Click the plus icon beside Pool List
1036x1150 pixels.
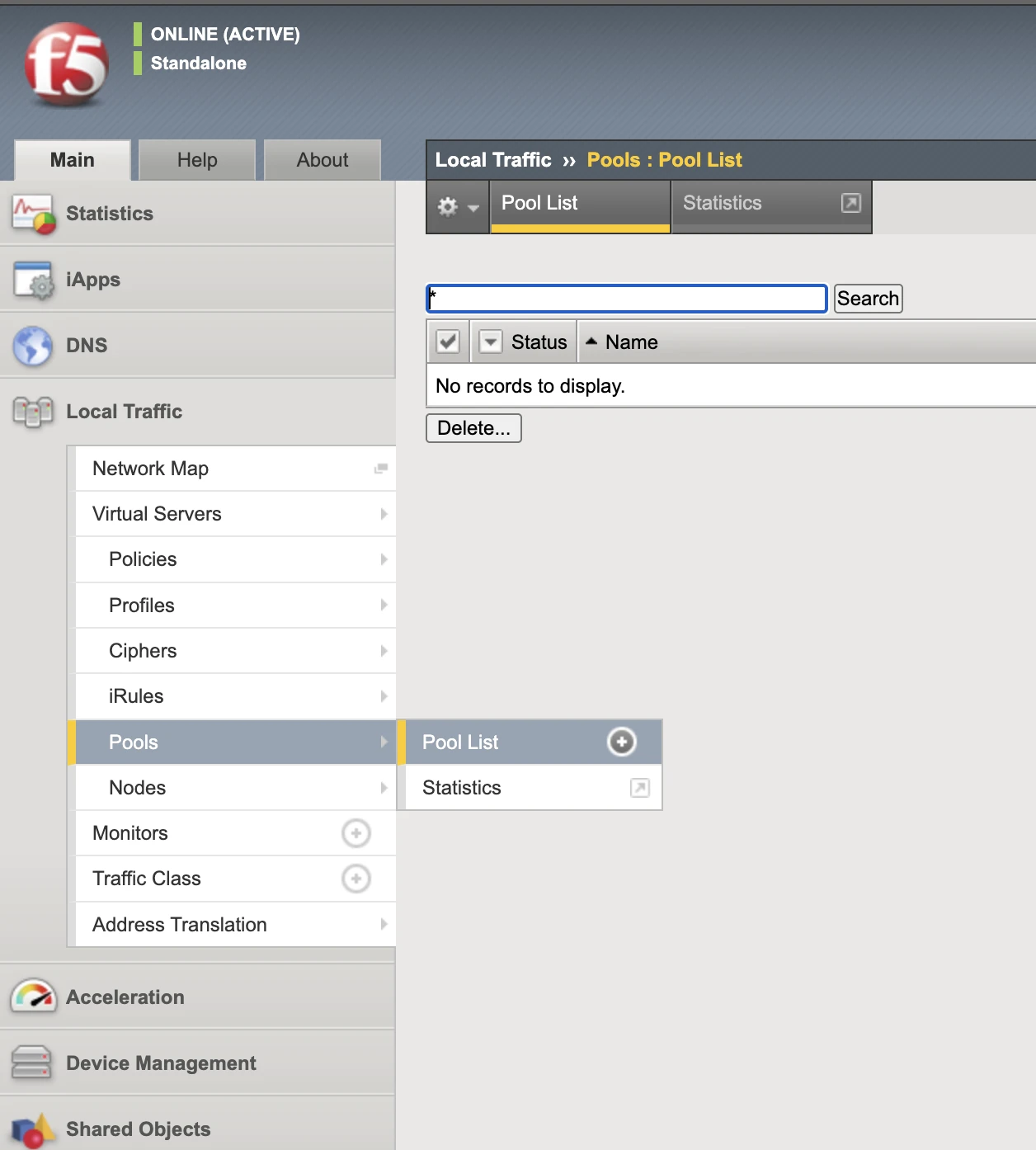point(621,742)
